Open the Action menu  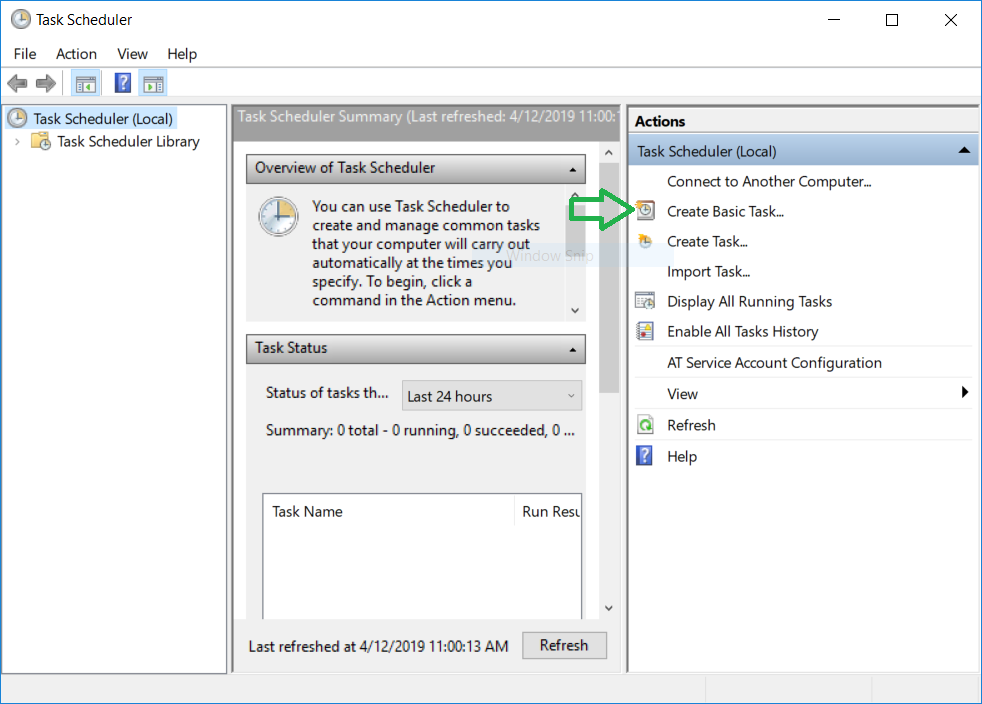(x=76, y=54)
